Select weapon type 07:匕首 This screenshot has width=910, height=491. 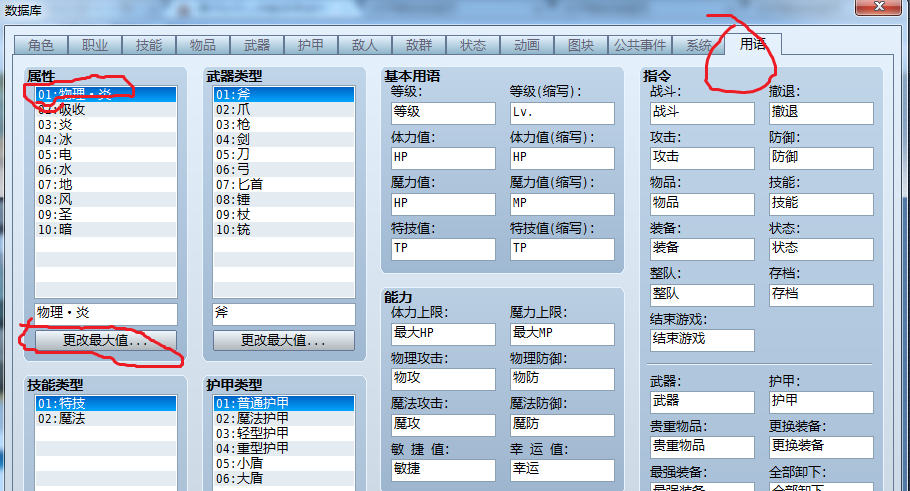(284, 185)
